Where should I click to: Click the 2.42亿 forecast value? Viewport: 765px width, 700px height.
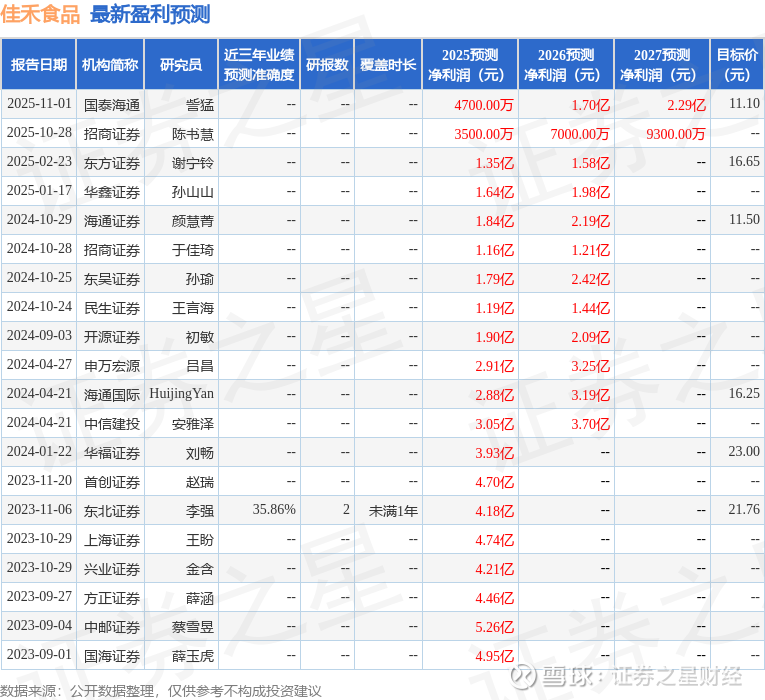coord(590,279)
